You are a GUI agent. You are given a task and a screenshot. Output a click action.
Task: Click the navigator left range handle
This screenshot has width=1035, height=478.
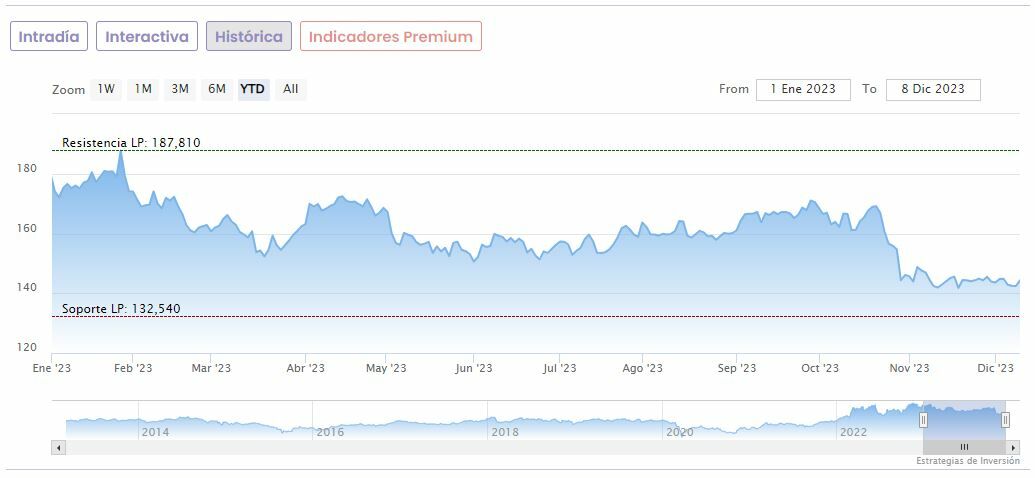(x=923, y=420)
